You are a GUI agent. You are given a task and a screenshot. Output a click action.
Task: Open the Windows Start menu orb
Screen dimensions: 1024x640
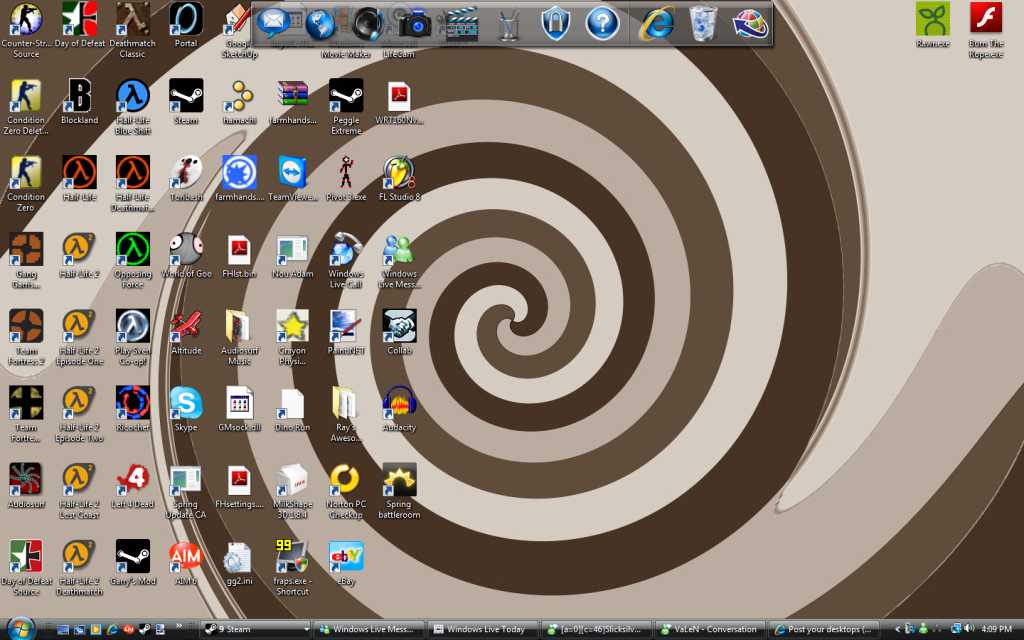coord(20,628)
